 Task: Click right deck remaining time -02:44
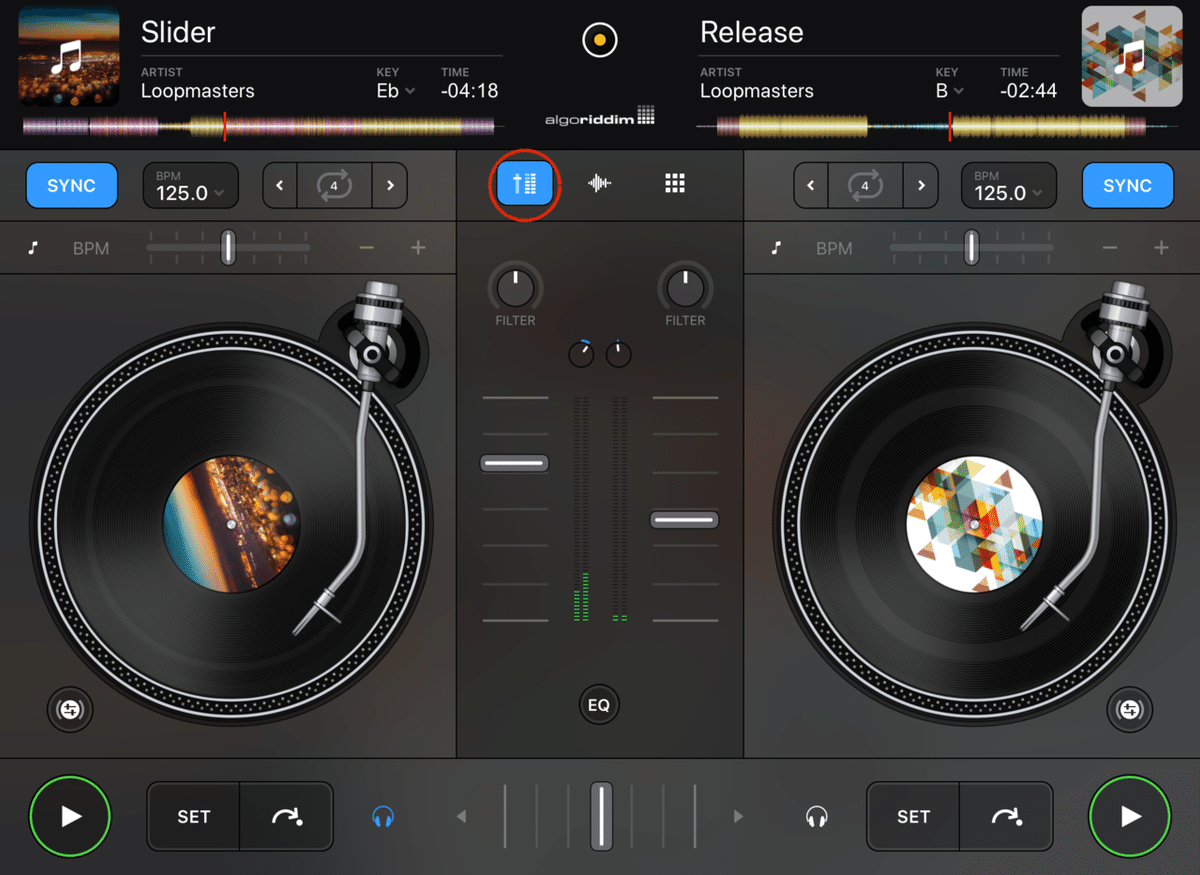[x=1028, y=91]
